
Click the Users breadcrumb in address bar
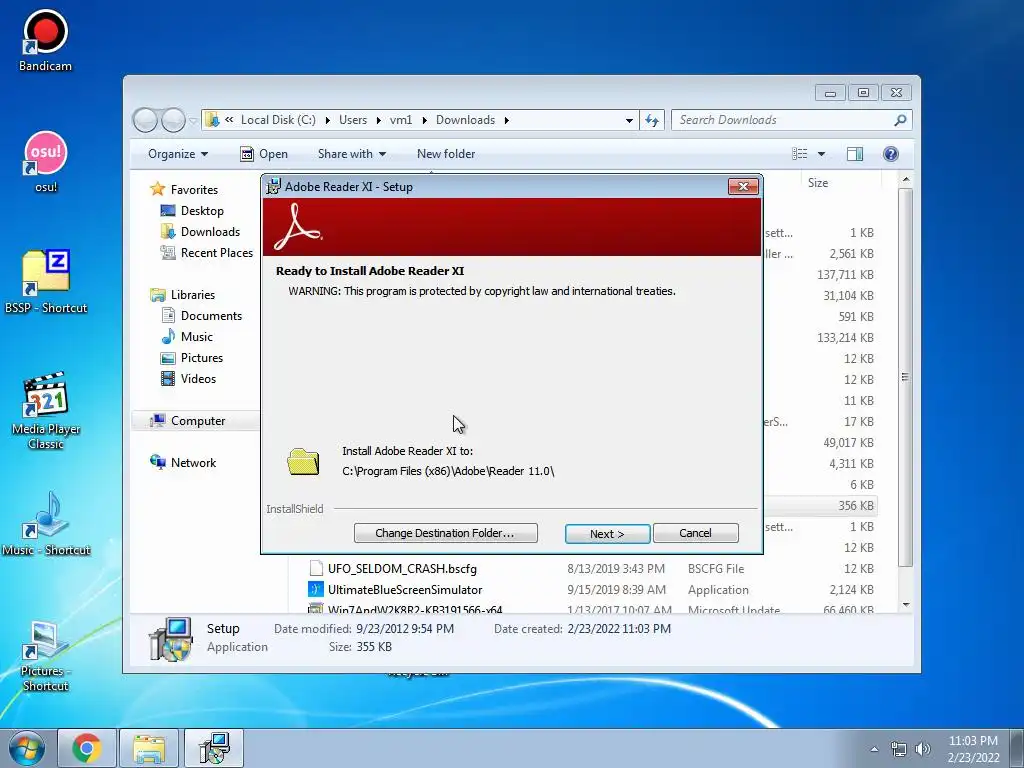[353, 120]
